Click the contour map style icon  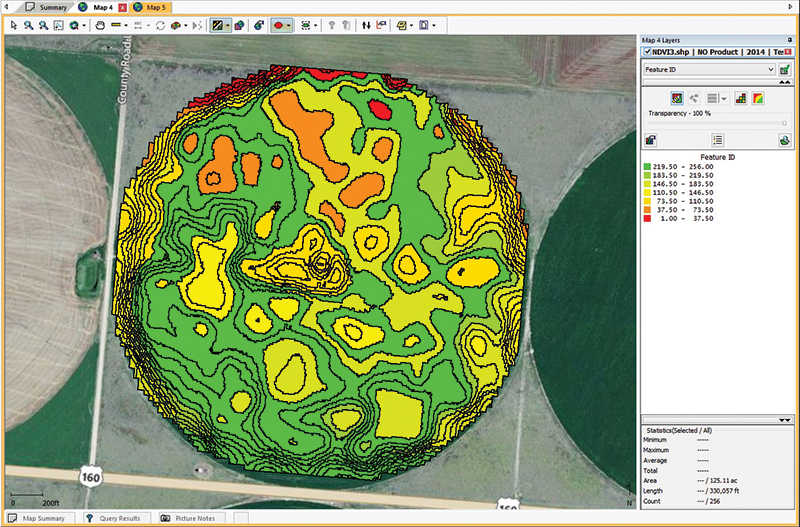676,98
